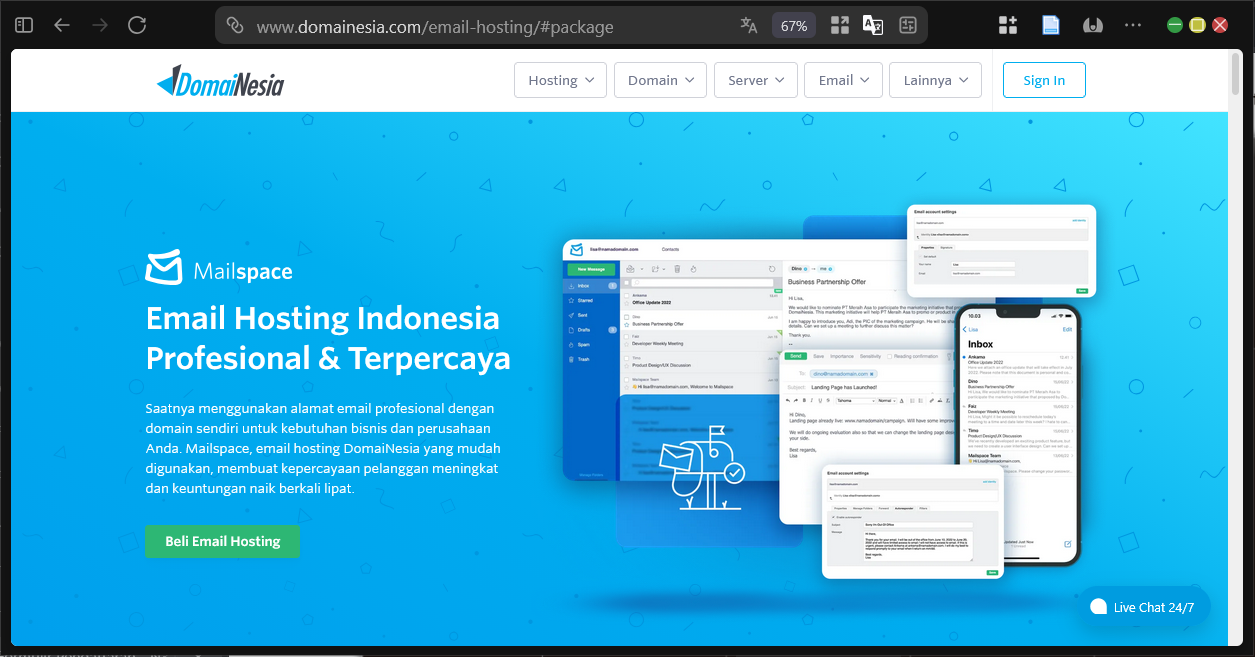This screenshot has height=657, width=1255.
Task: Open the reader/page capture icon in address bar
Action: (908, 26)
